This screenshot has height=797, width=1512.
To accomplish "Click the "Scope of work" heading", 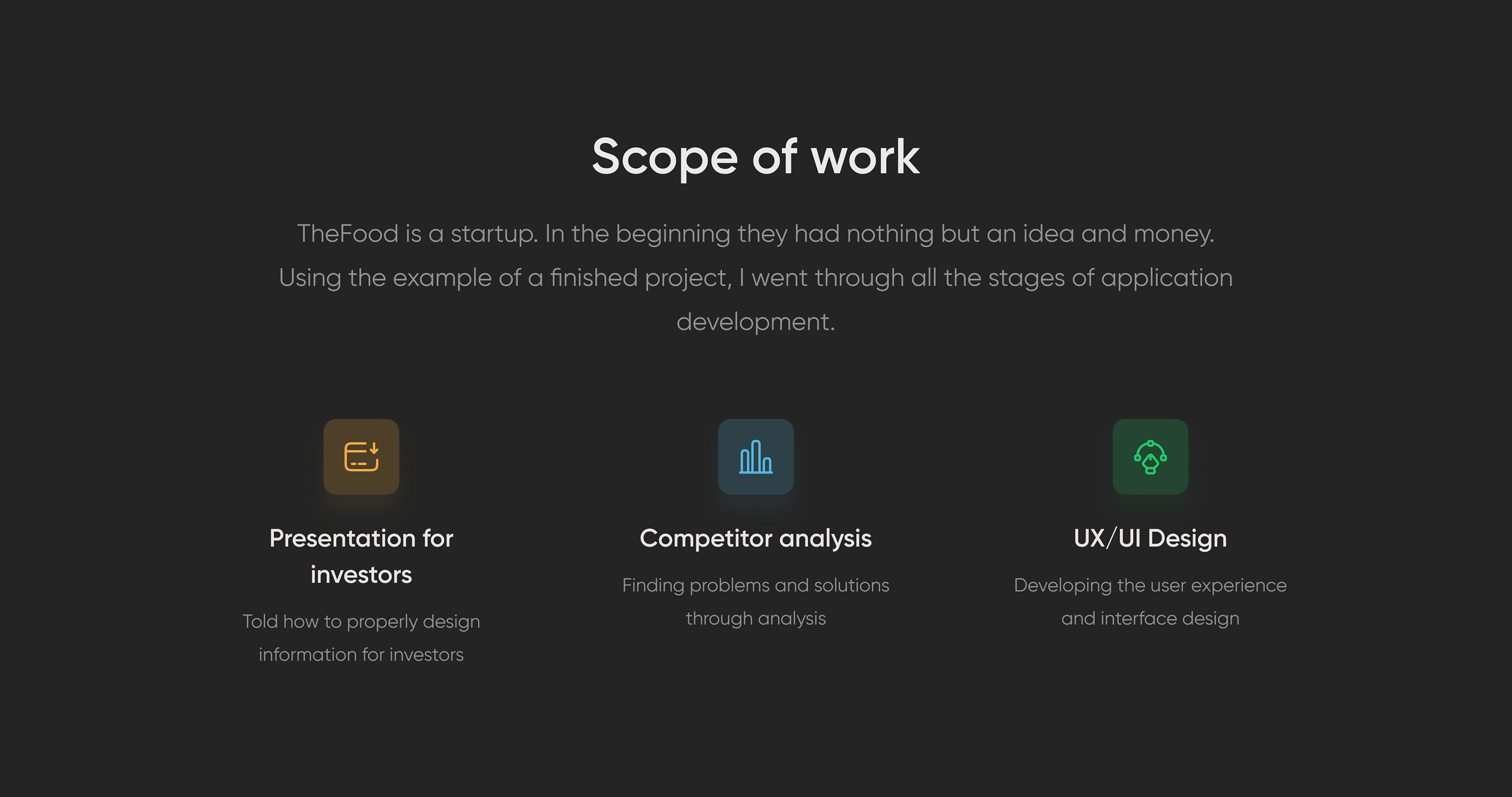I will 755,157.
